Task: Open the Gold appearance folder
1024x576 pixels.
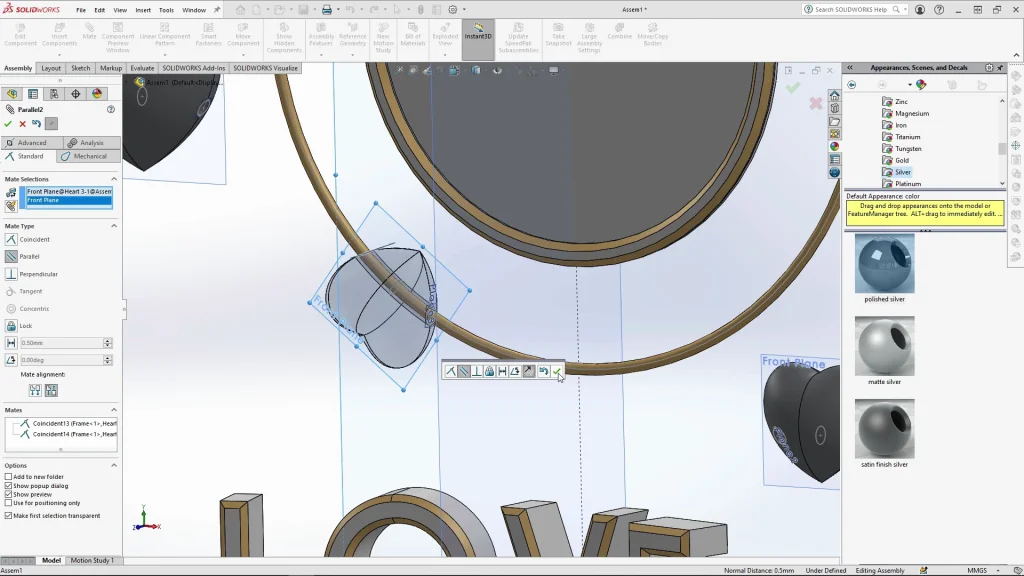Action: pos(901,160)
